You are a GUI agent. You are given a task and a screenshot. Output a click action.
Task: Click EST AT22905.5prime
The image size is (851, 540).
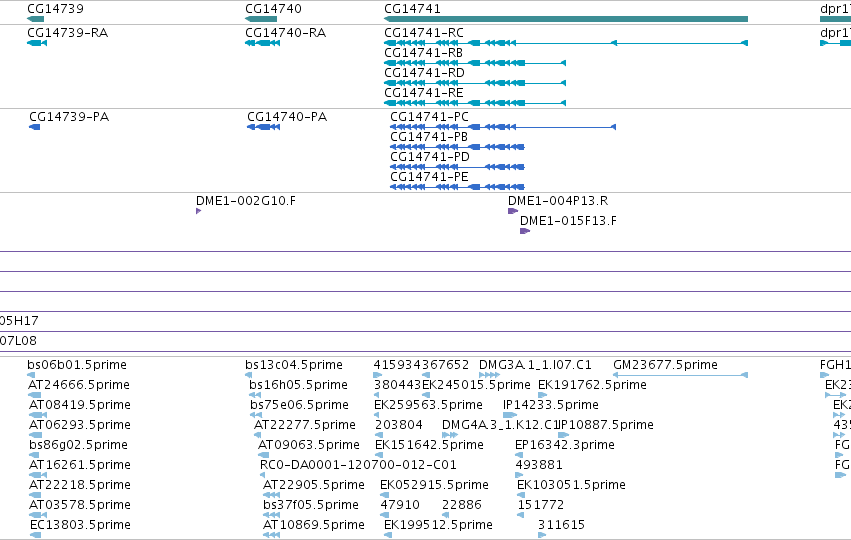(x=314, y=485)
